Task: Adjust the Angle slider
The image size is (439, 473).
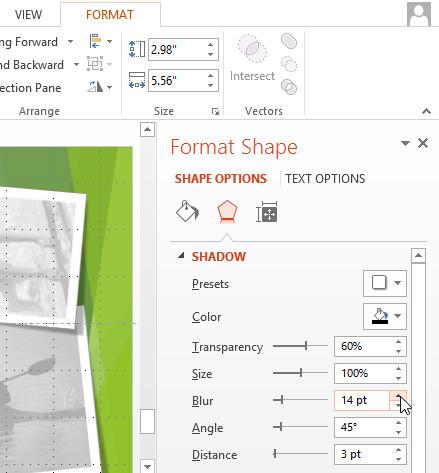Action: (281, 426)
